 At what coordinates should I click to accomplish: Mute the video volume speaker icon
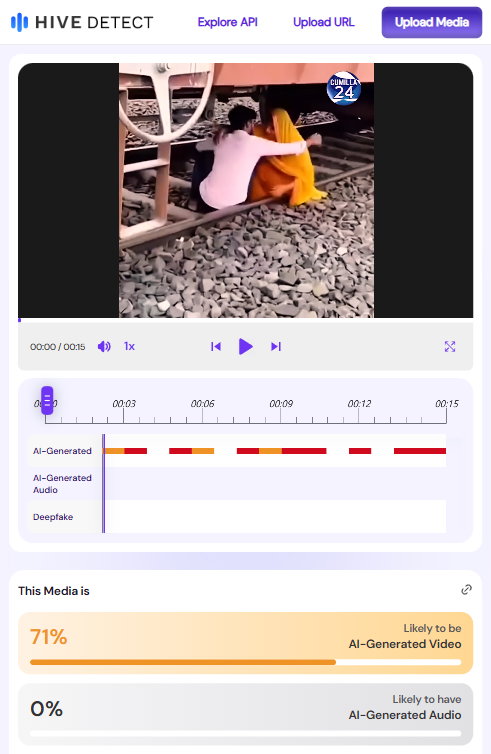[104, 346]
